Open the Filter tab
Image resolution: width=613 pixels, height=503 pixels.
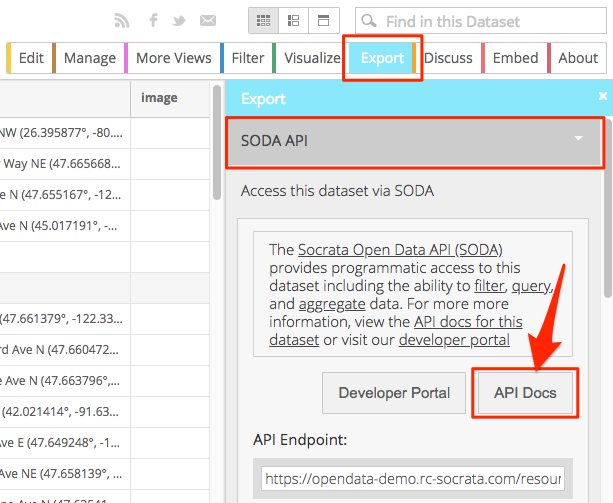click(246, 58)
